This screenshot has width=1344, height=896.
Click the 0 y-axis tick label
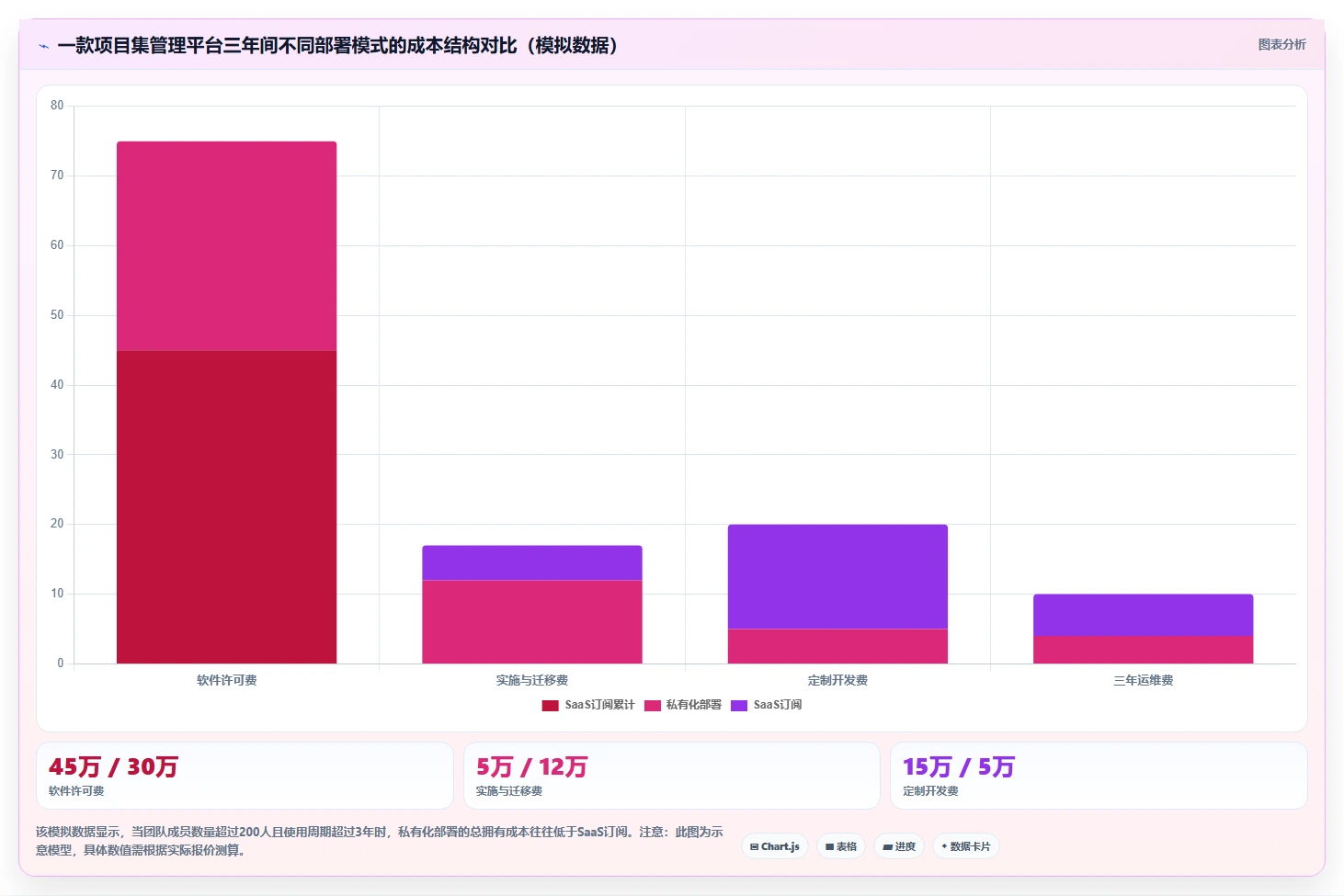tap(61, 663)
